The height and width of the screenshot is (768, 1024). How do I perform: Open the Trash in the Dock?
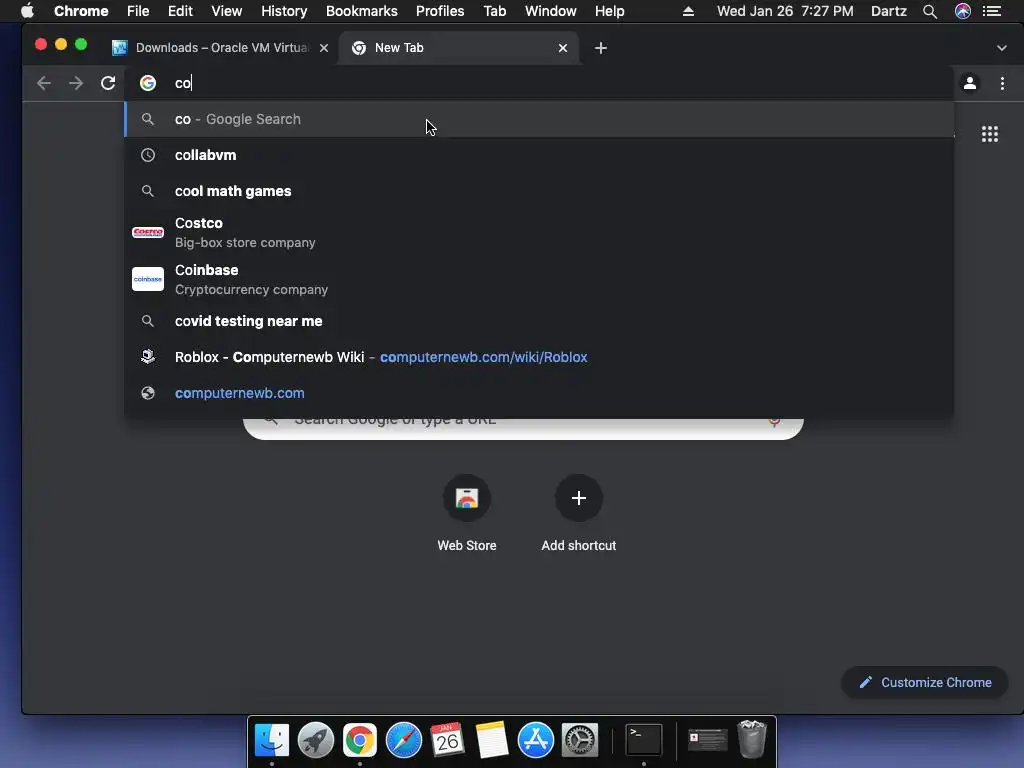[752, 739]
